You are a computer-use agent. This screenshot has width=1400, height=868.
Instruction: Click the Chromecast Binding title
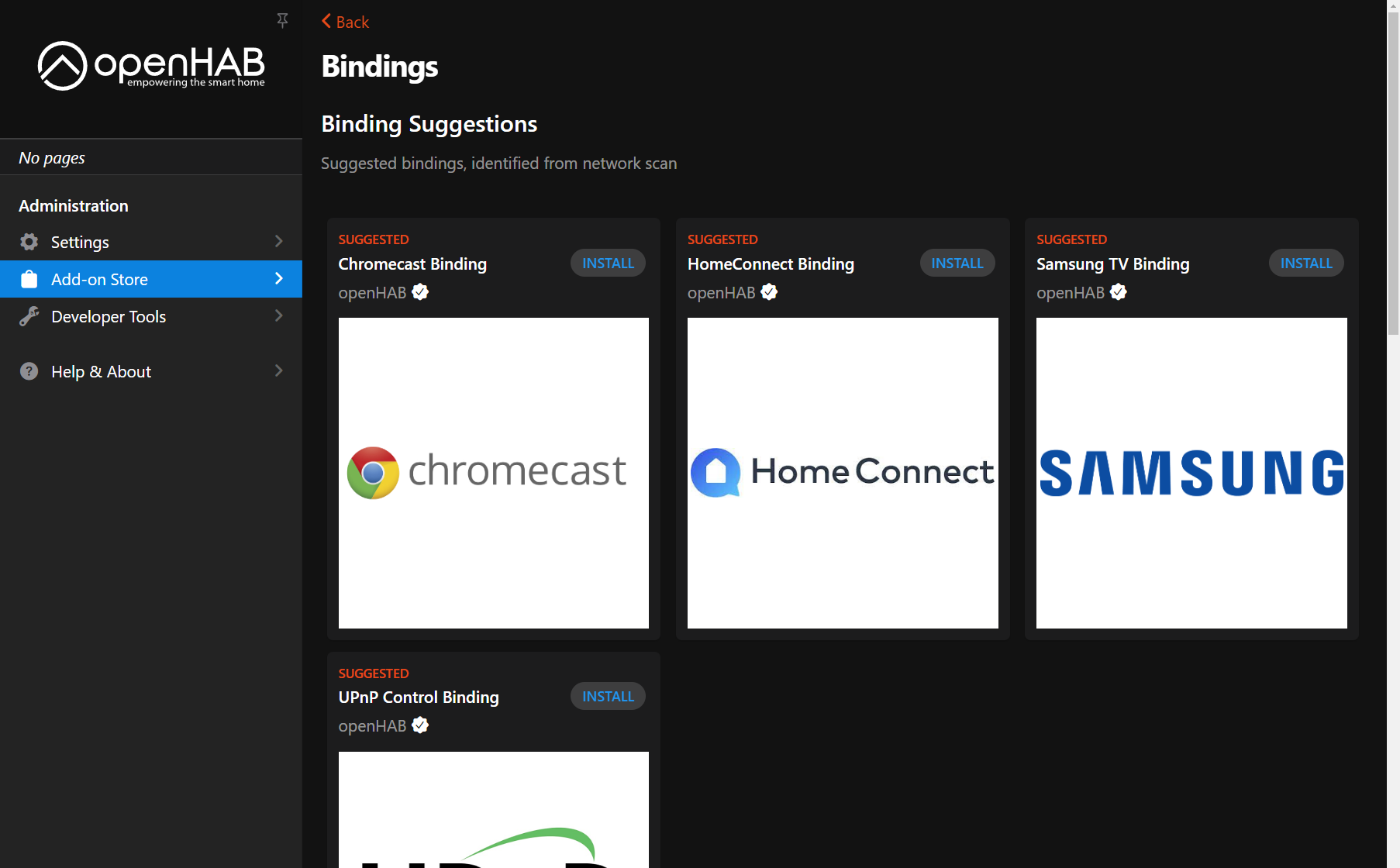(x=412, y=264)
